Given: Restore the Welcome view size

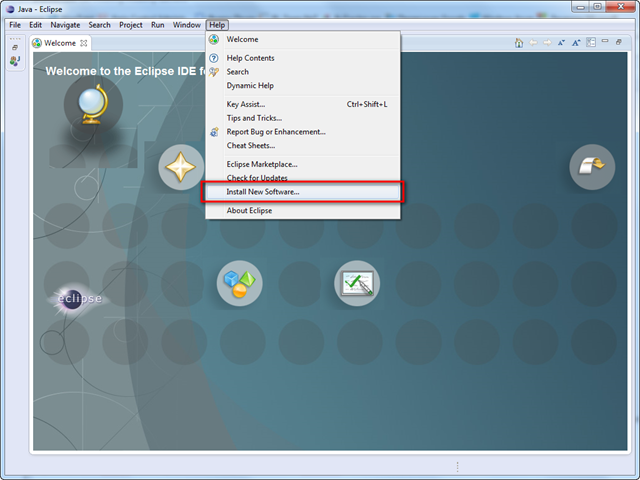Looking at the screenshot, I should click(619, 42).
